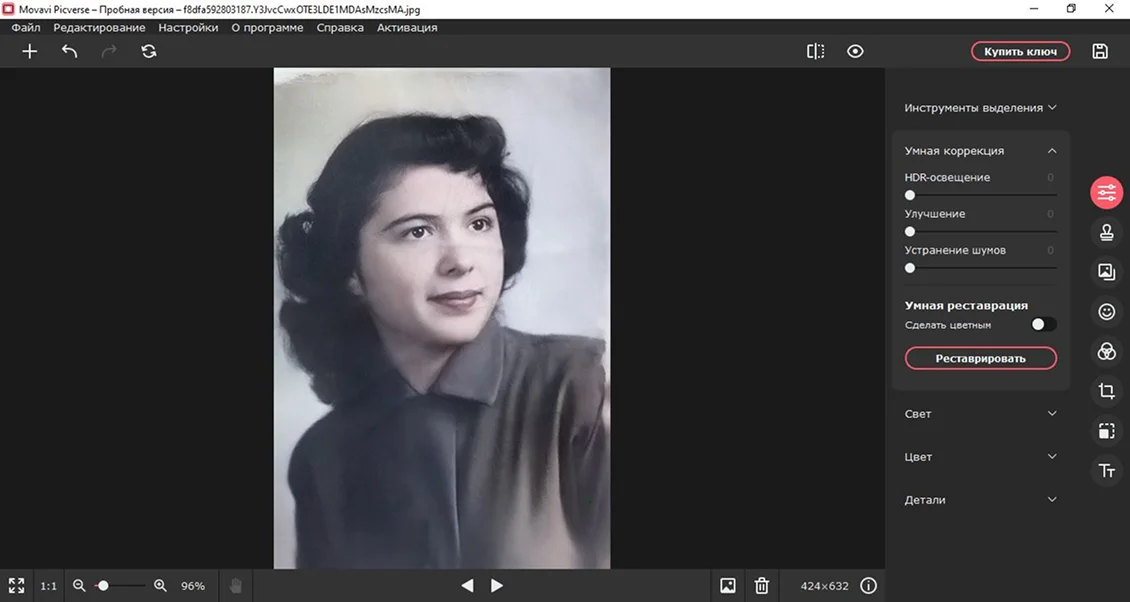Viewport: 1130px width, 602px height.
Task: Click the 'Реставрировать' button
Action: [980, 358]
